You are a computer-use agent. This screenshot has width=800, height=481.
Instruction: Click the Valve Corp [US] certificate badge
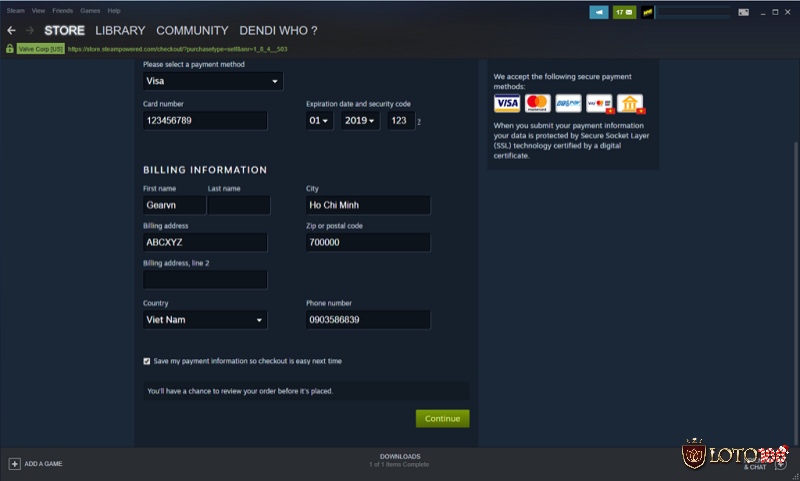click(x=41, y=49)
